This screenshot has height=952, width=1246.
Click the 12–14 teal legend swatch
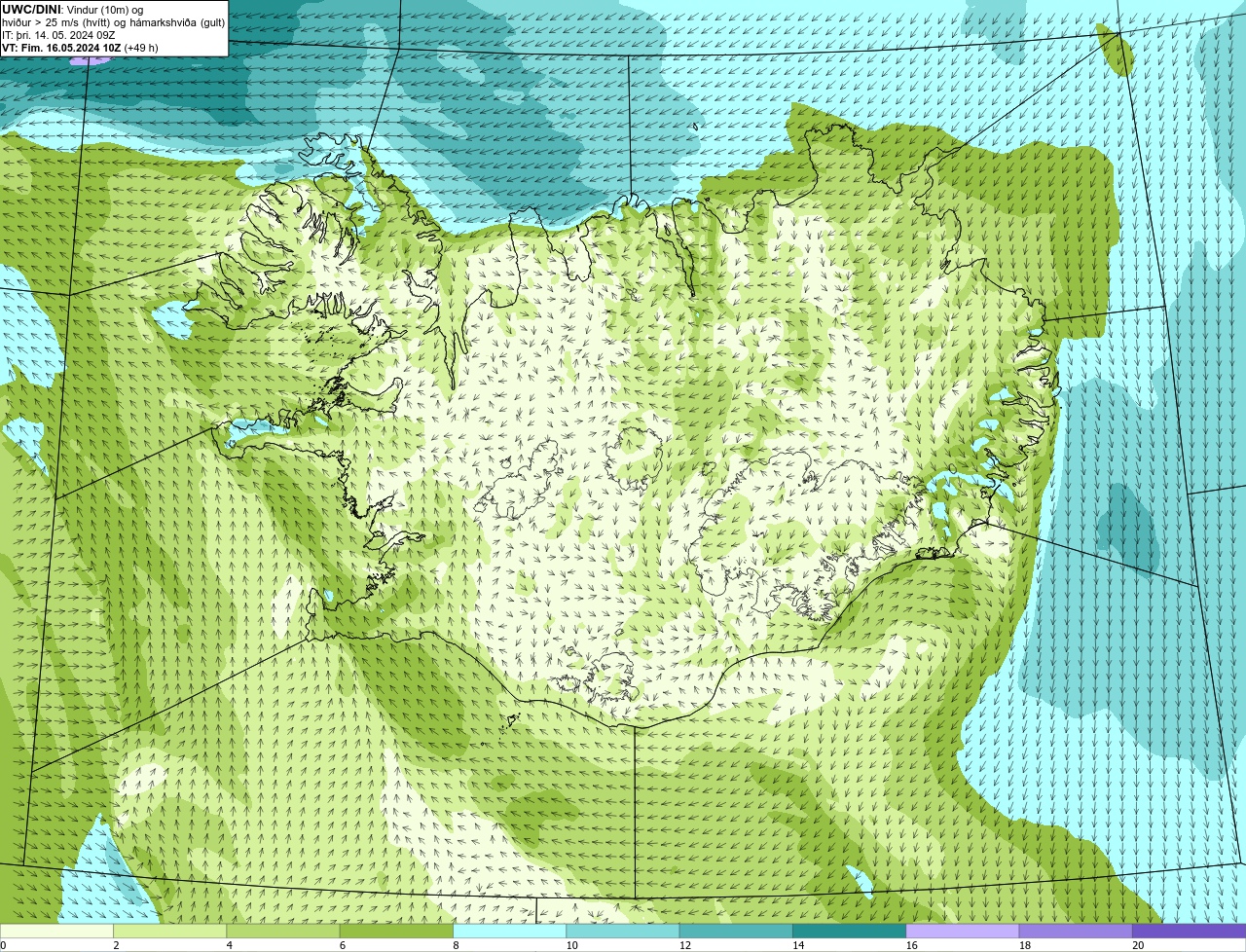click(736, 931)
